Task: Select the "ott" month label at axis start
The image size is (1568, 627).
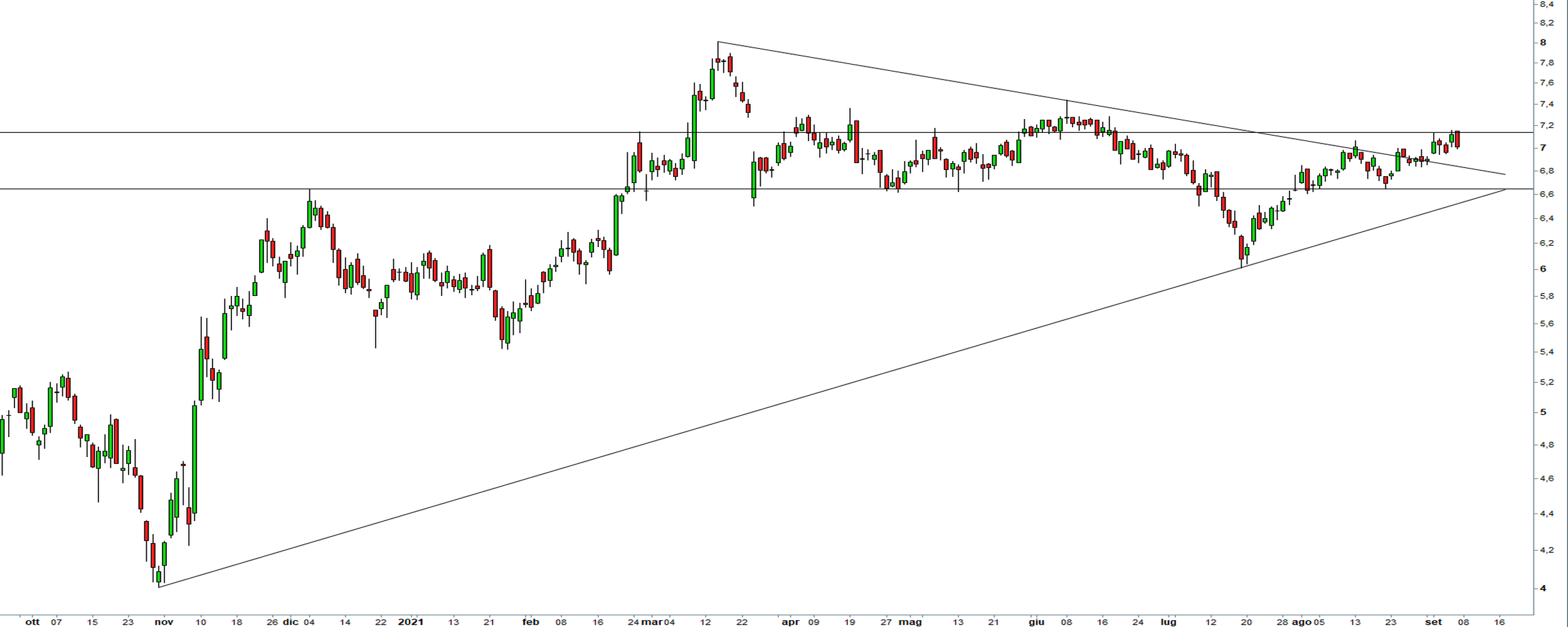Action: point(33,622)
